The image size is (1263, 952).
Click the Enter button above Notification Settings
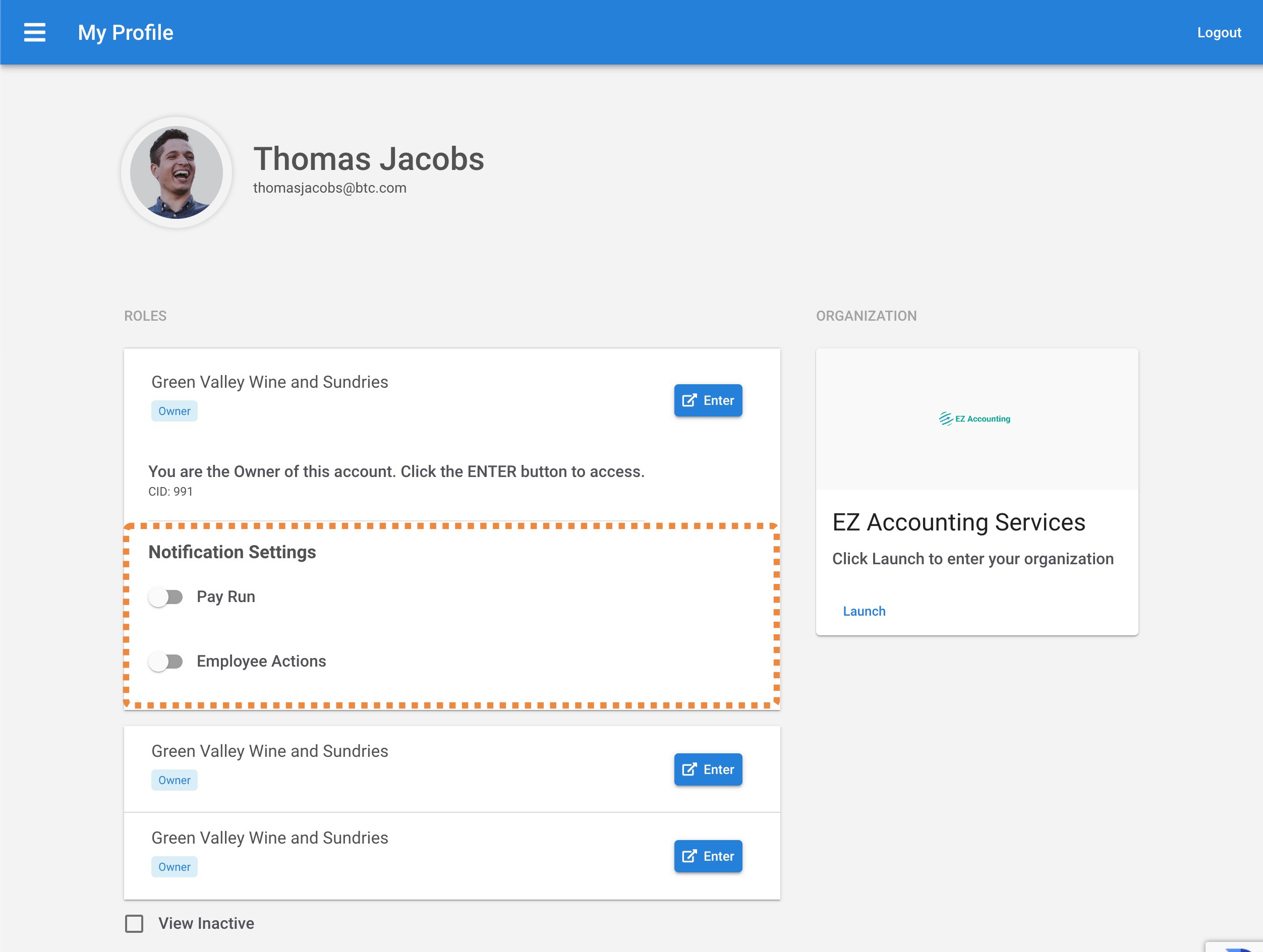point(708,400)
